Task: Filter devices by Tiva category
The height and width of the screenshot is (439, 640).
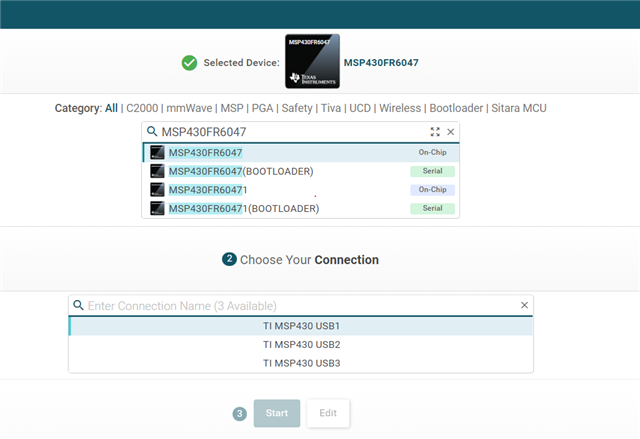Action: [x=331, y=108]
